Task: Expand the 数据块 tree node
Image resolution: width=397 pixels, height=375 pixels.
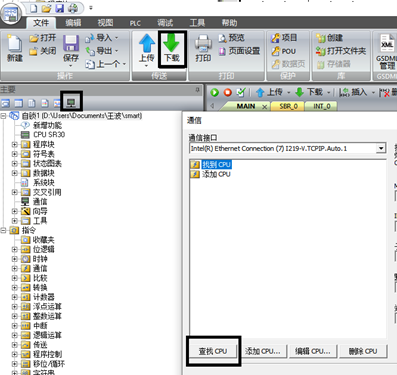Action: coord(14,173)
